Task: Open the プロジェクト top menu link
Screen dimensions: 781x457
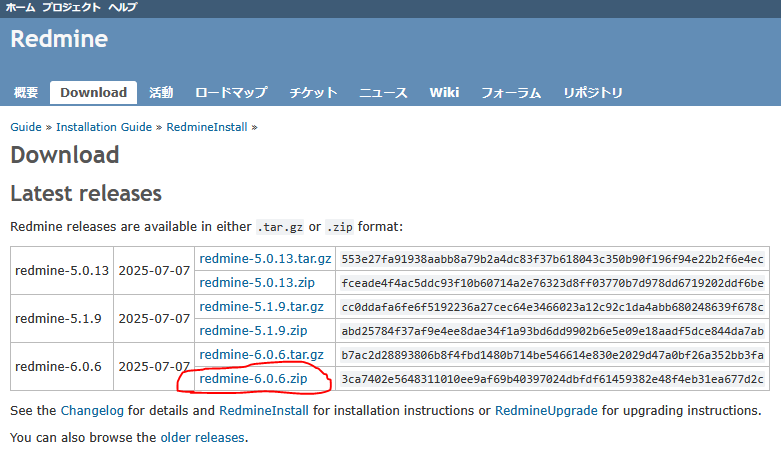Action: [71, 7]
